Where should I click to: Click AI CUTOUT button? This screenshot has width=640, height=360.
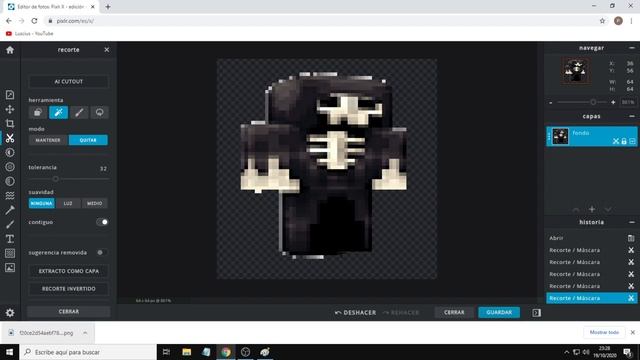pos(69,82)
